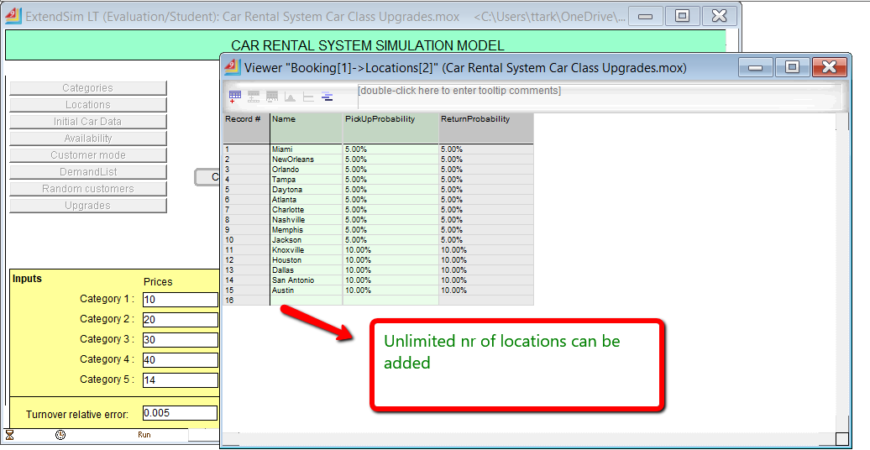Select the Austin name cell

[x=306, y=290]
